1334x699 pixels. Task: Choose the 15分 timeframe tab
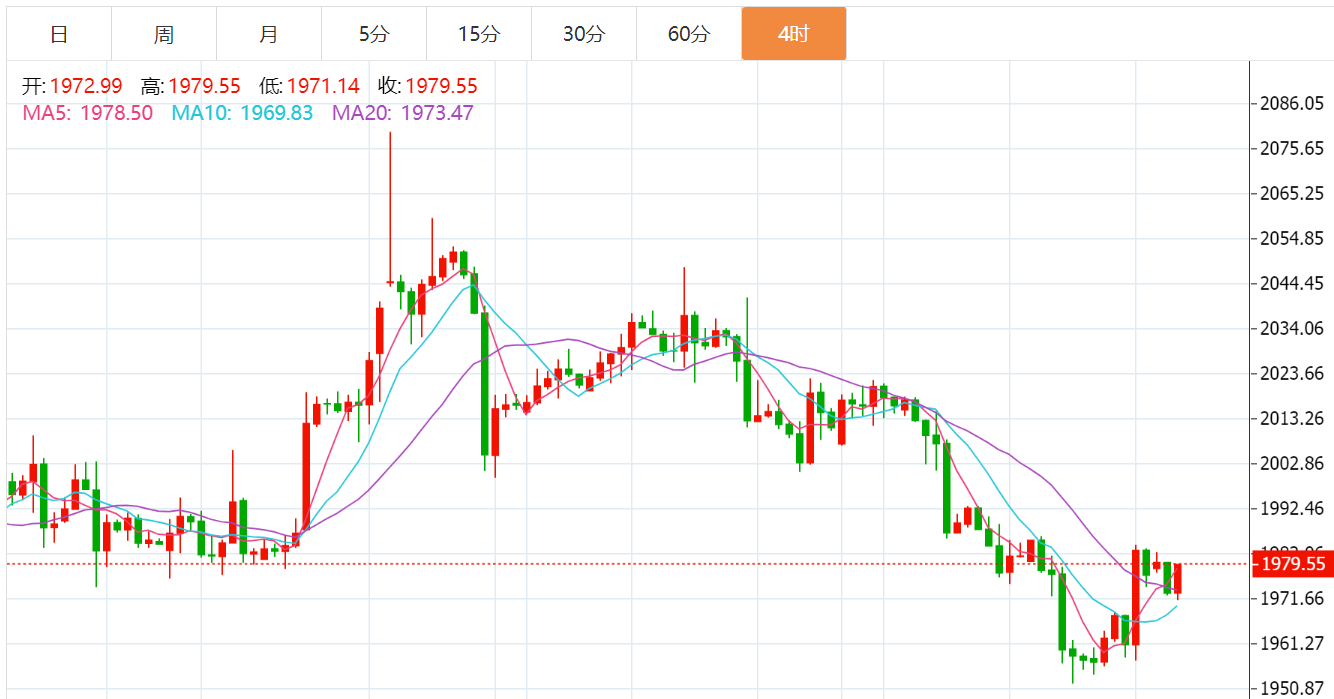tap(479, 34)
